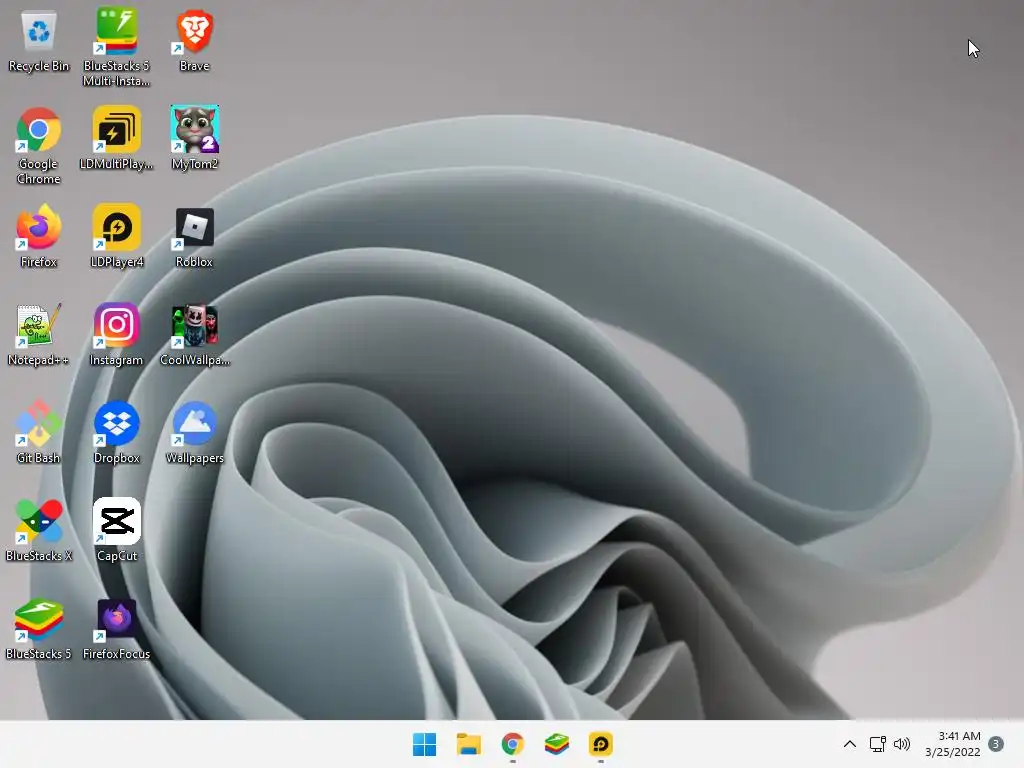Select the Google Chrome desktop shortcut

pyautogui.click(x=39, y=145)
